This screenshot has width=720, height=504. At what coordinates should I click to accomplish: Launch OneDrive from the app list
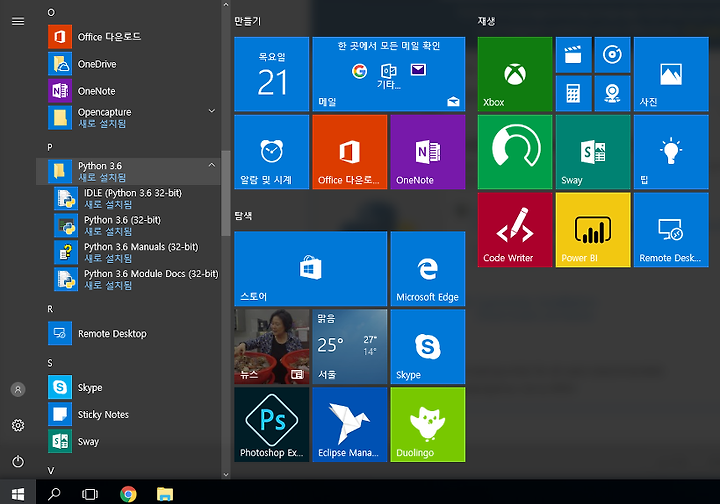click(x=128, y=64)
